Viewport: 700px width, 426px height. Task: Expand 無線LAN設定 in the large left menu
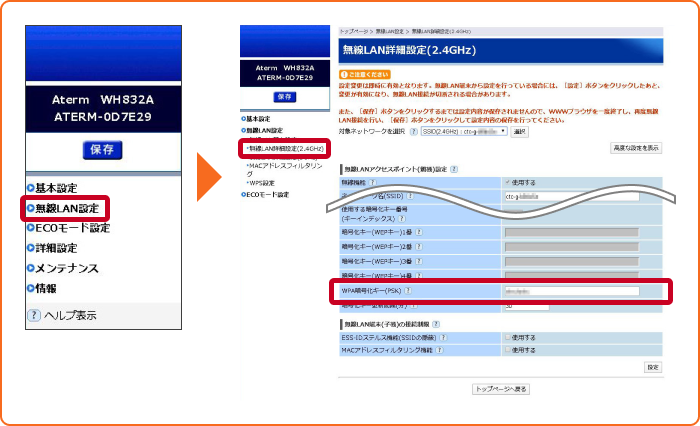(x=67, y=209)
